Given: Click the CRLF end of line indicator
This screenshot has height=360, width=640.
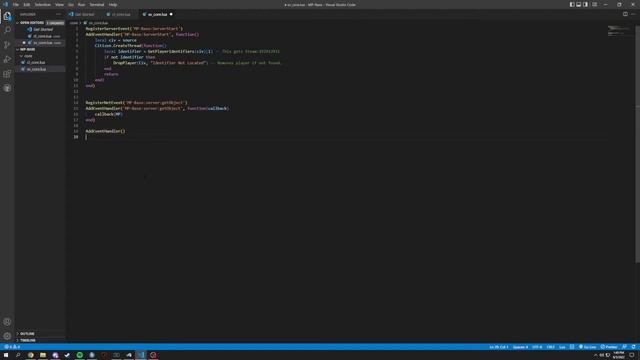Looking at the screenshot, I should pos(551,347).
